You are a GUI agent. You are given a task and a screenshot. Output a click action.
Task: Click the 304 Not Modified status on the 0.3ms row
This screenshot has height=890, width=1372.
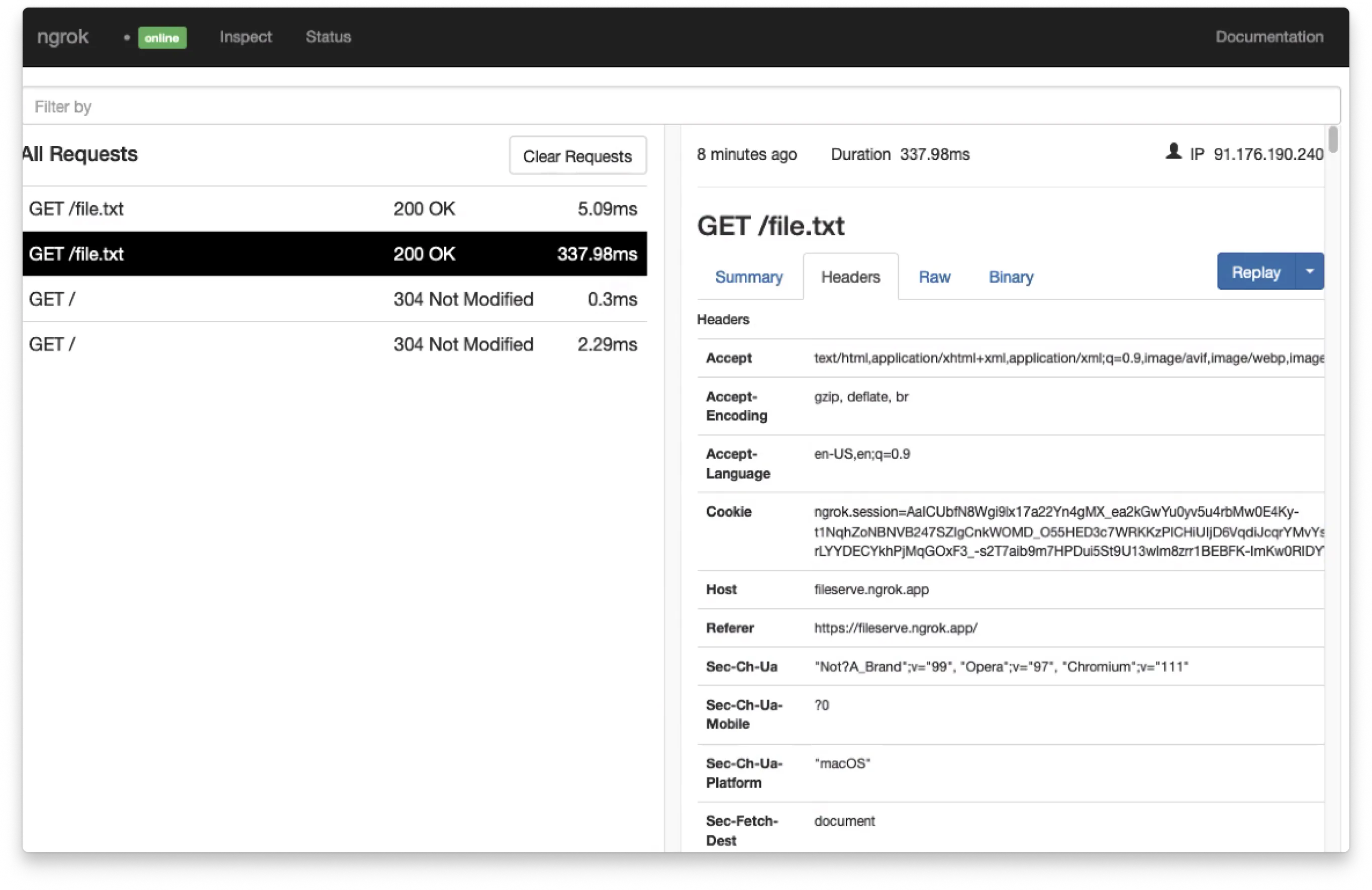coord(463,299)
